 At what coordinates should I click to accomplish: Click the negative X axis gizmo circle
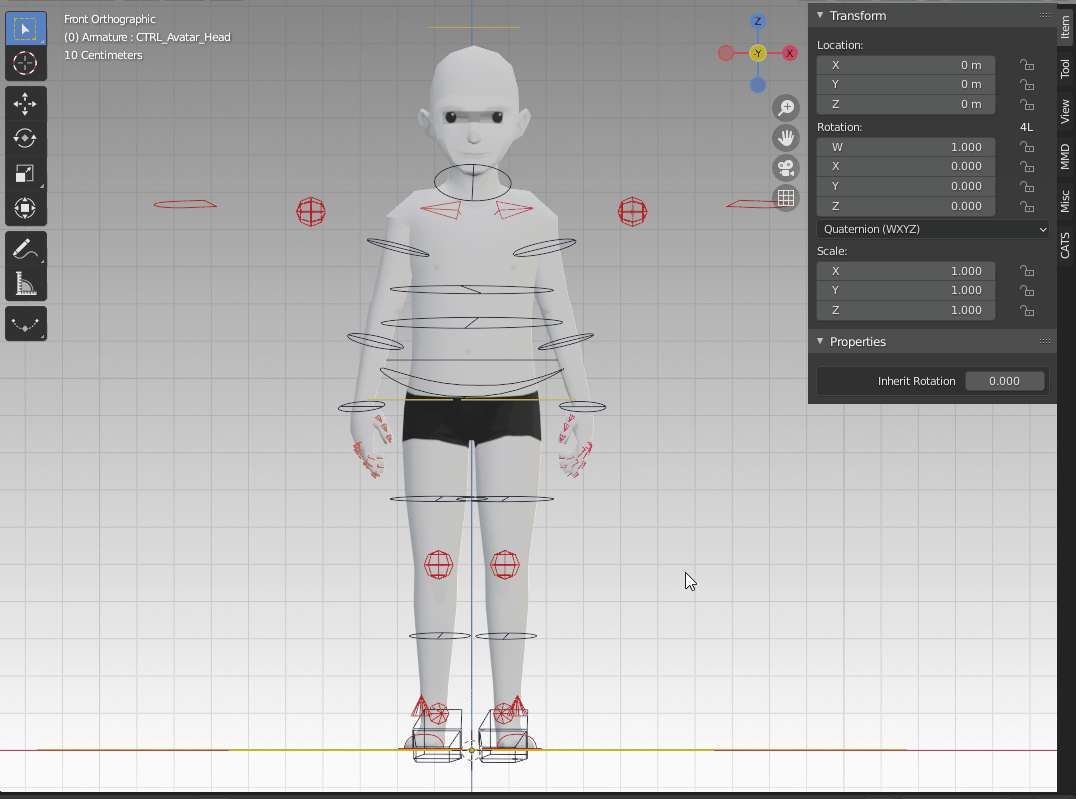[725, 53]
